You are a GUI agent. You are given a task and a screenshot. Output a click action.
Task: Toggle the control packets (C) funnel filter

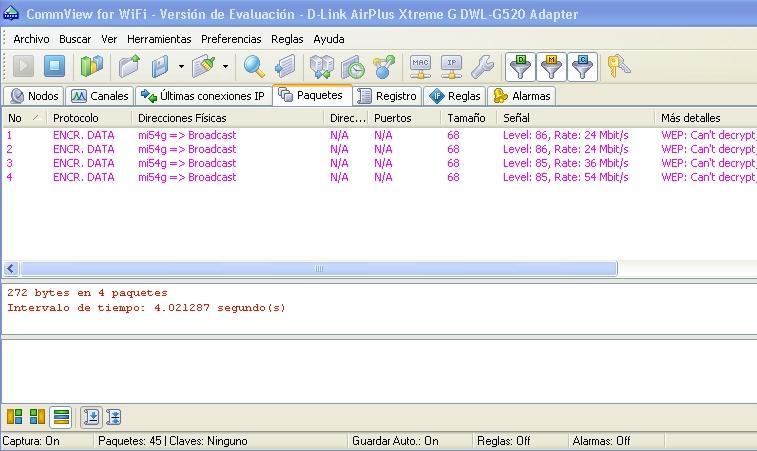click(583, 66)
